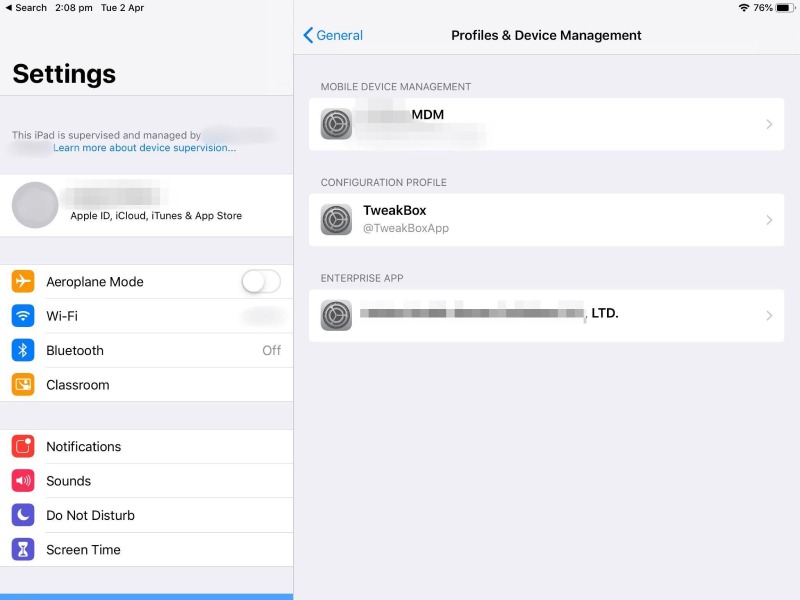Viewport: 800px width, 600px height.
Task: Tap the Sounds speaker icon
Action: coord(23,481)
